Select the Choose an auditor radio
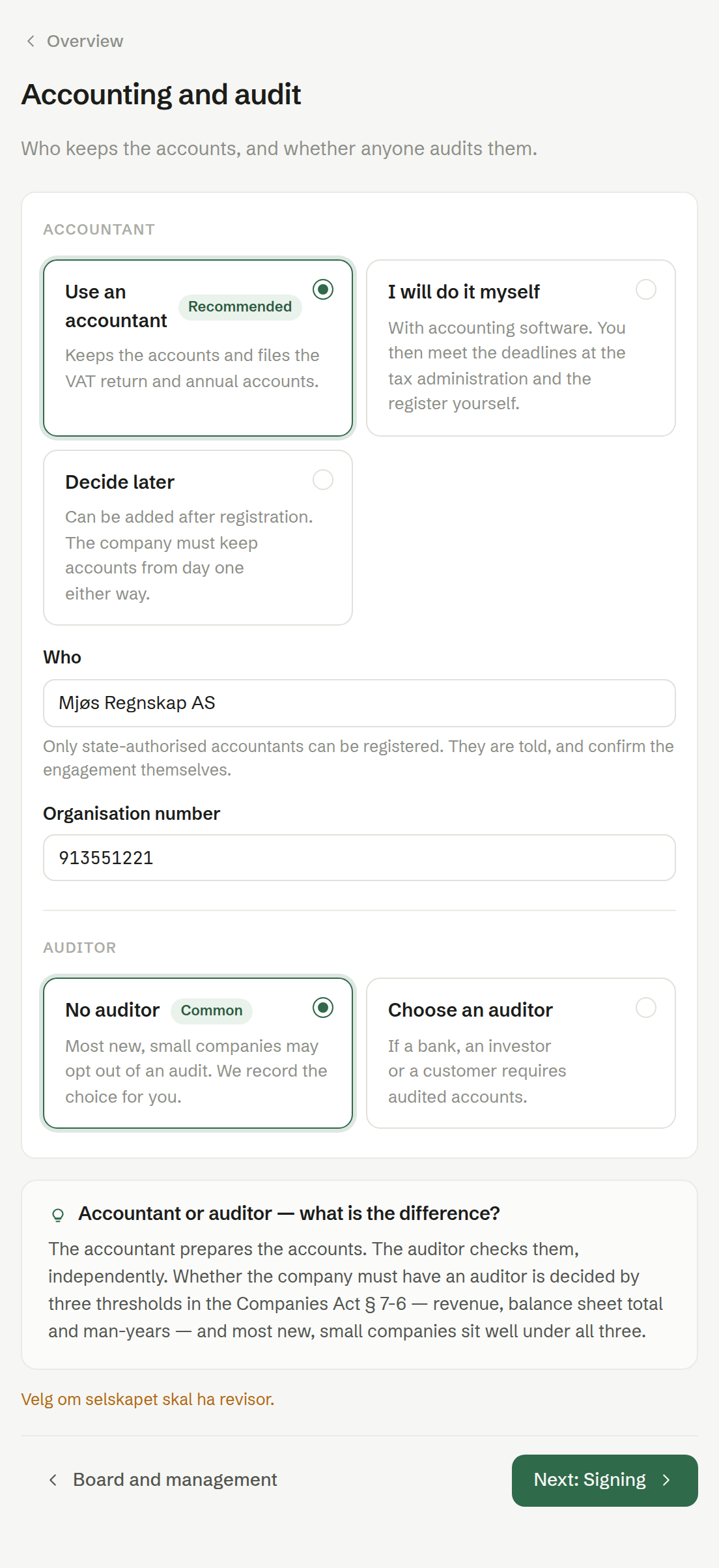Image resolution: width=719 pixels, height=1568 pixels. [646, 1008]
